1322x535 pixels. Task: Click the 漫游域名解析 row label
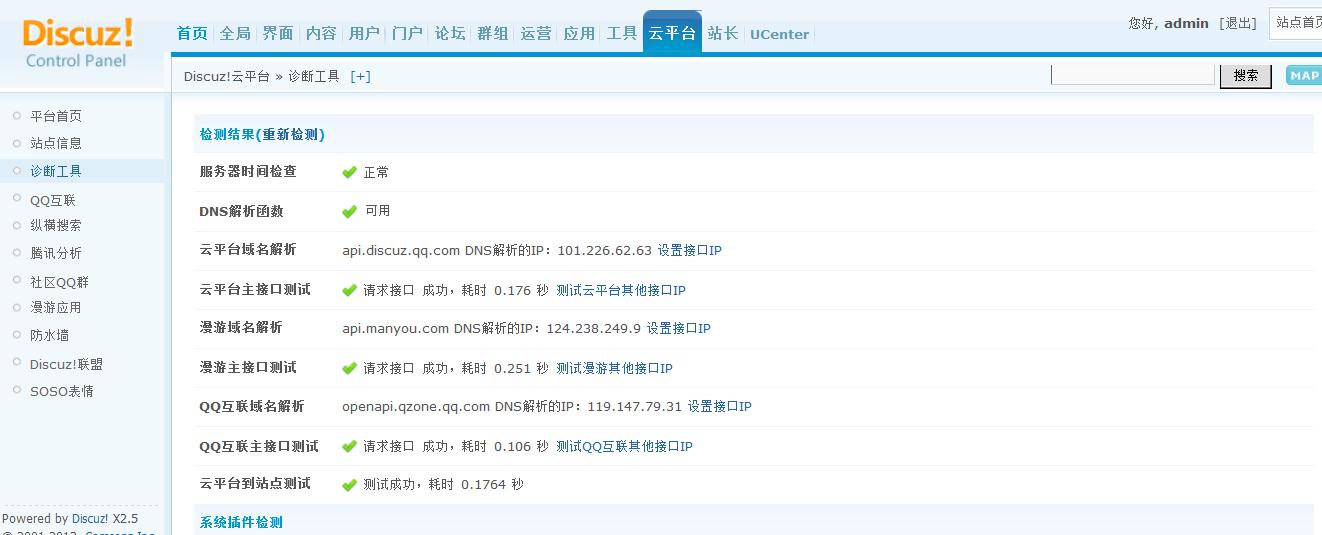point(241,327)
